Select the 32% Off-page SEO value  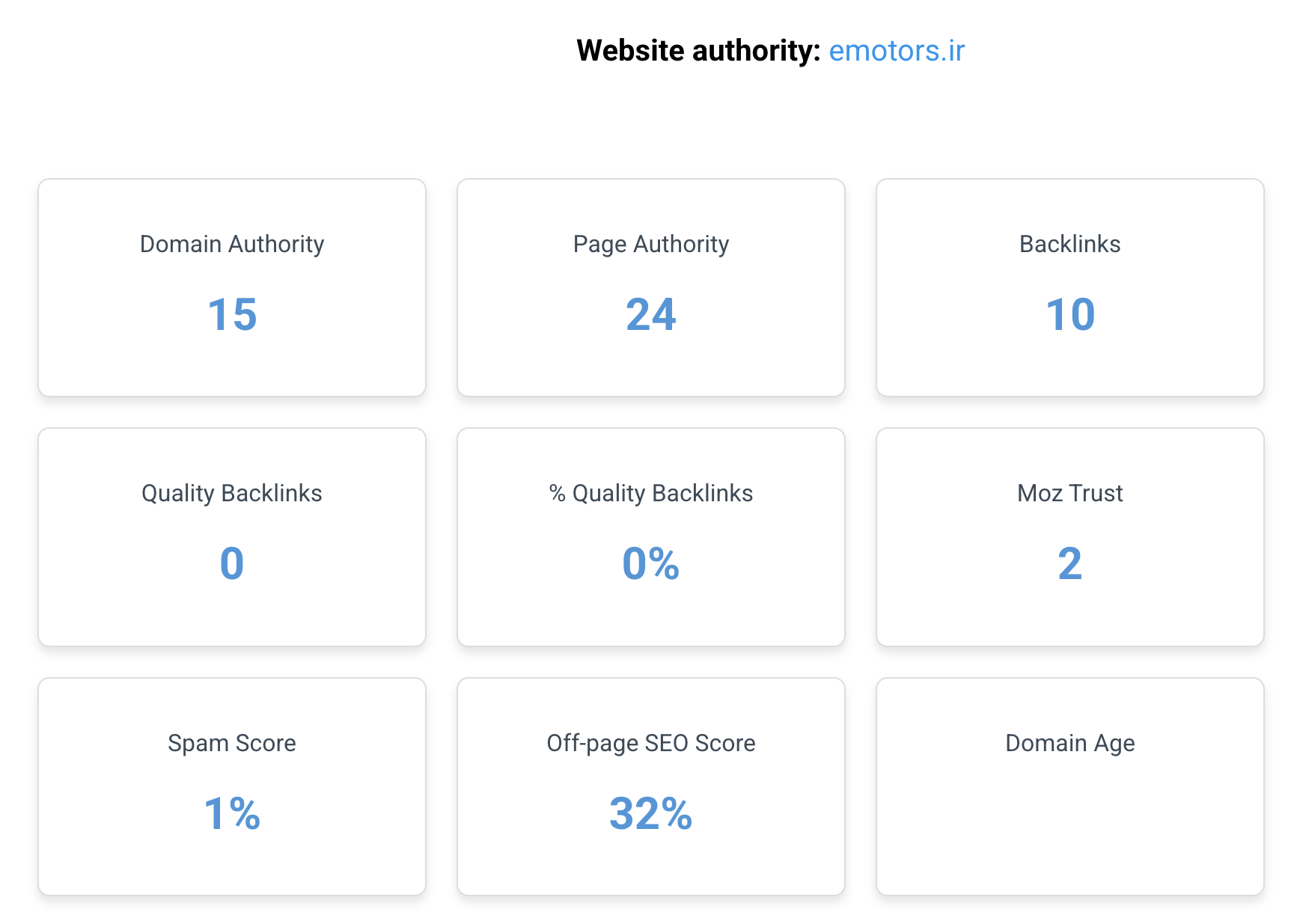650,813
